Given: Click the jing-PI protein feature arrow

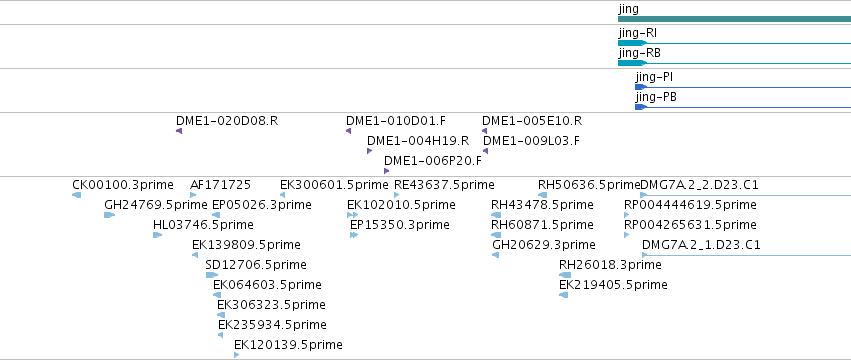Looking at the screenshot, I should point(743,87).
